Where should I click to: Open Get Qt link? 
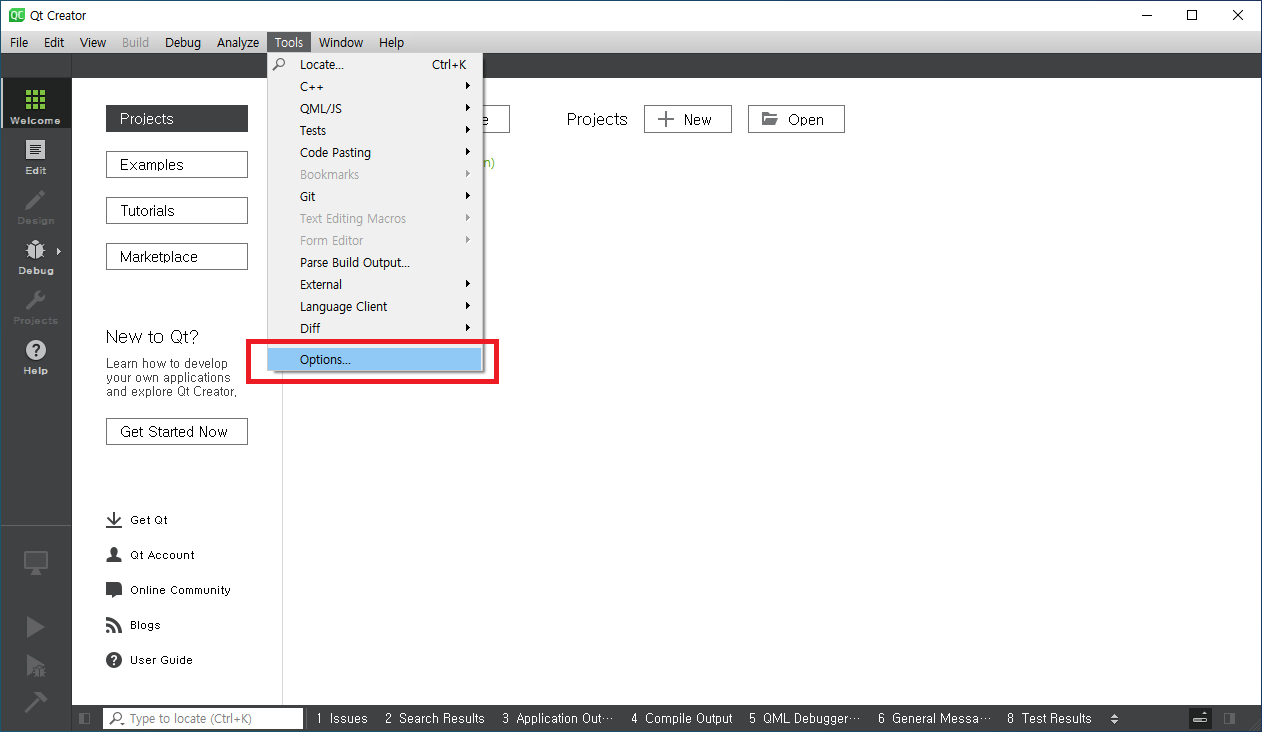[x=149, y=520]
